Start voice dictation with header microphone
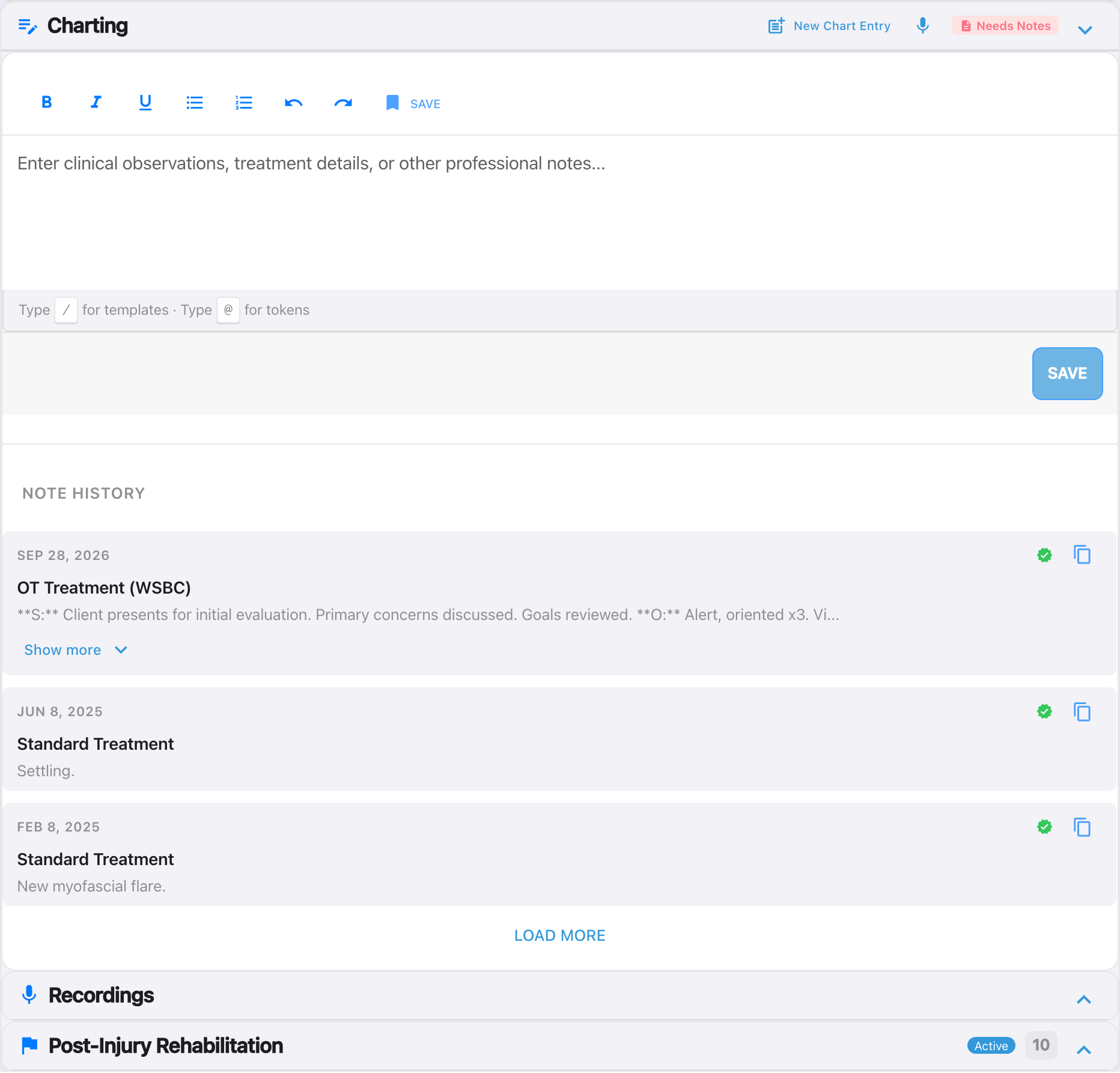This screenshot has width=1120, height=1073. [x=923, y=26]
